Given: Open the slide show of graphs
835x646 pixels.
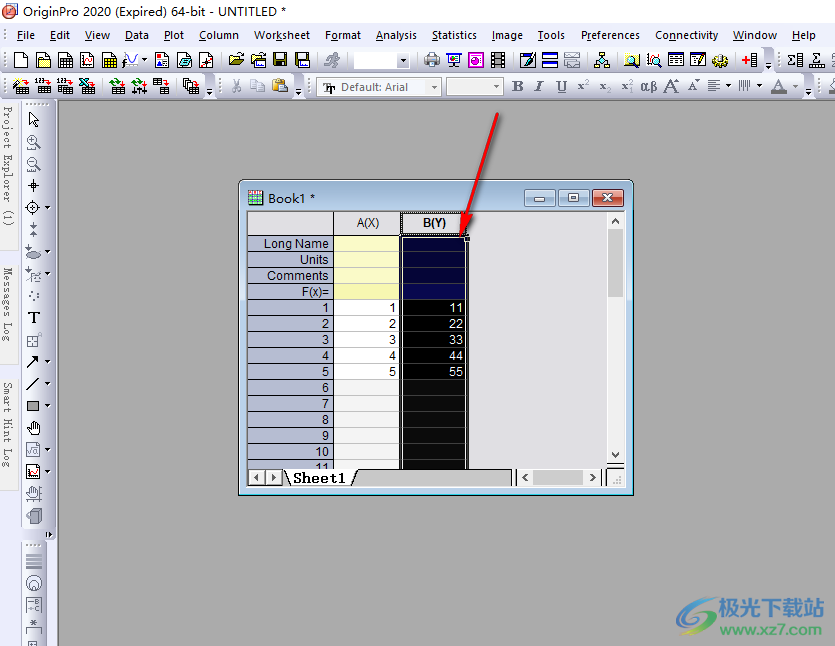Looking at the screenshot, I should (x=454, y=60).
